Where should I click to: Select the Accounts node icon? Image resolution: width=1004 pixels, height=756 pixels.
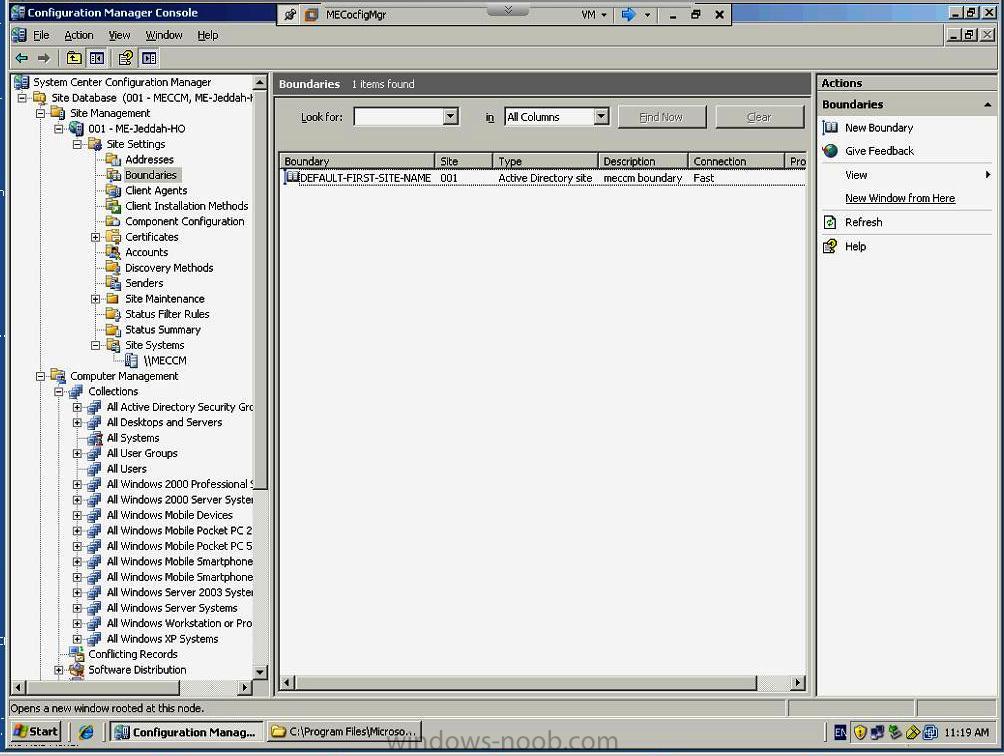tap(113, 252)
